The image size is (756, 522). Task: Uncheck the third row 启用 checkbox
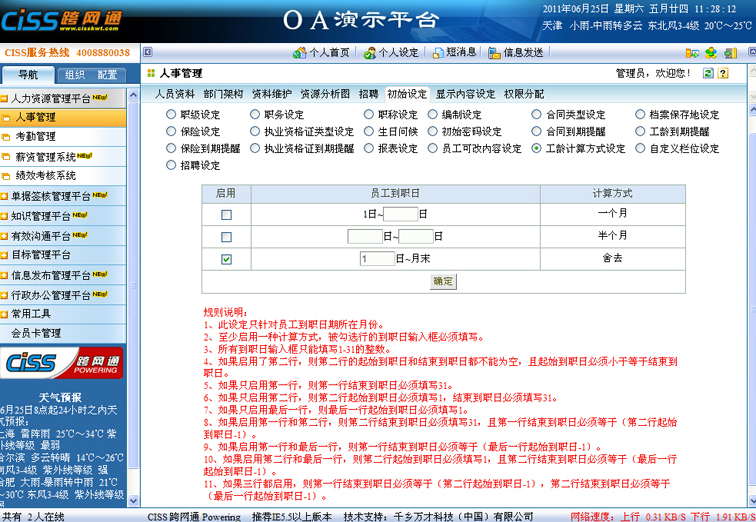coord(226,259)
